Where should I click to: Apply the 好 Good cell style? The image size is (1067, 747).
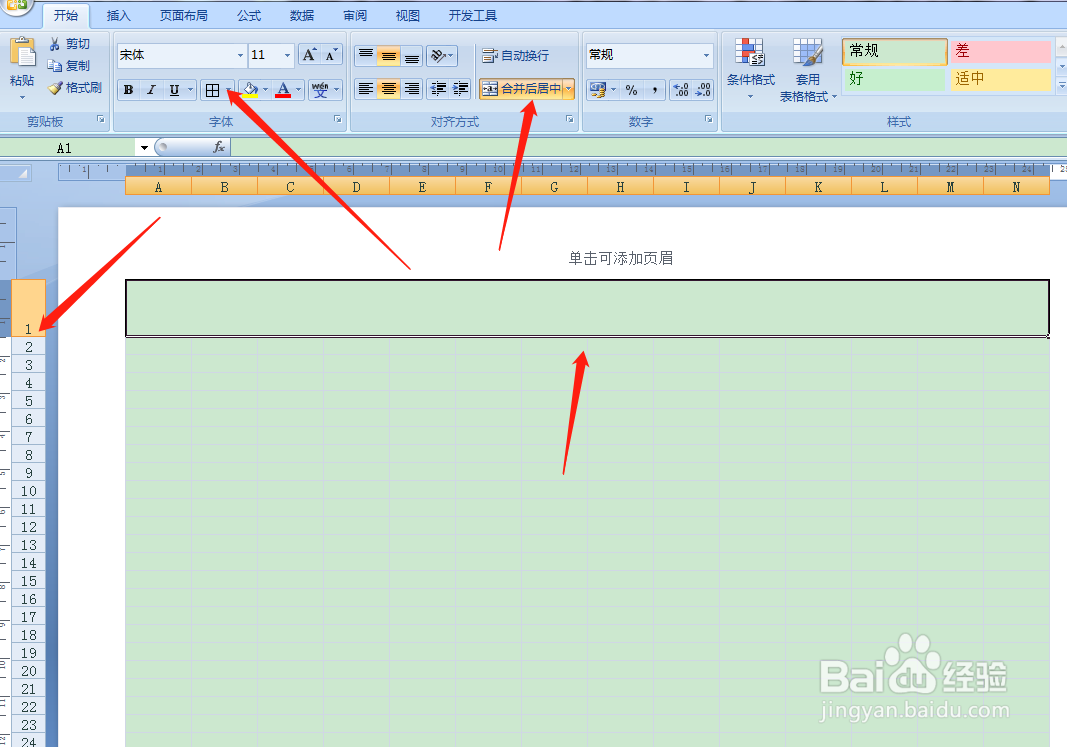tap(894, 79)
